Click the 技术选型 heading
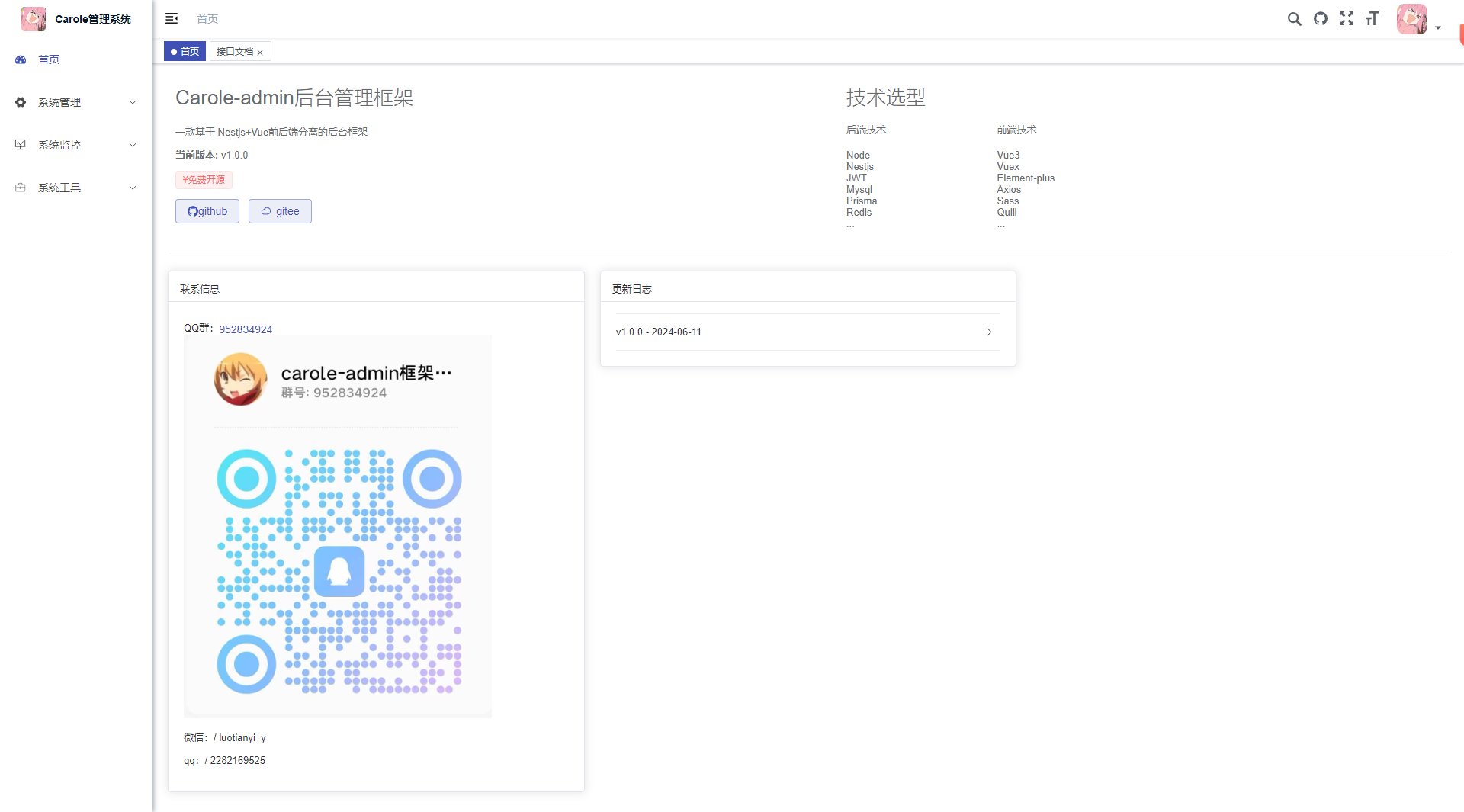 tap(886, 98)
